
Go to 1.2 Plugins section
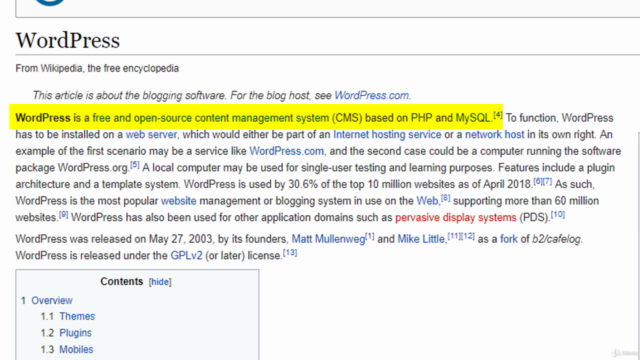(x=75, y=333)
